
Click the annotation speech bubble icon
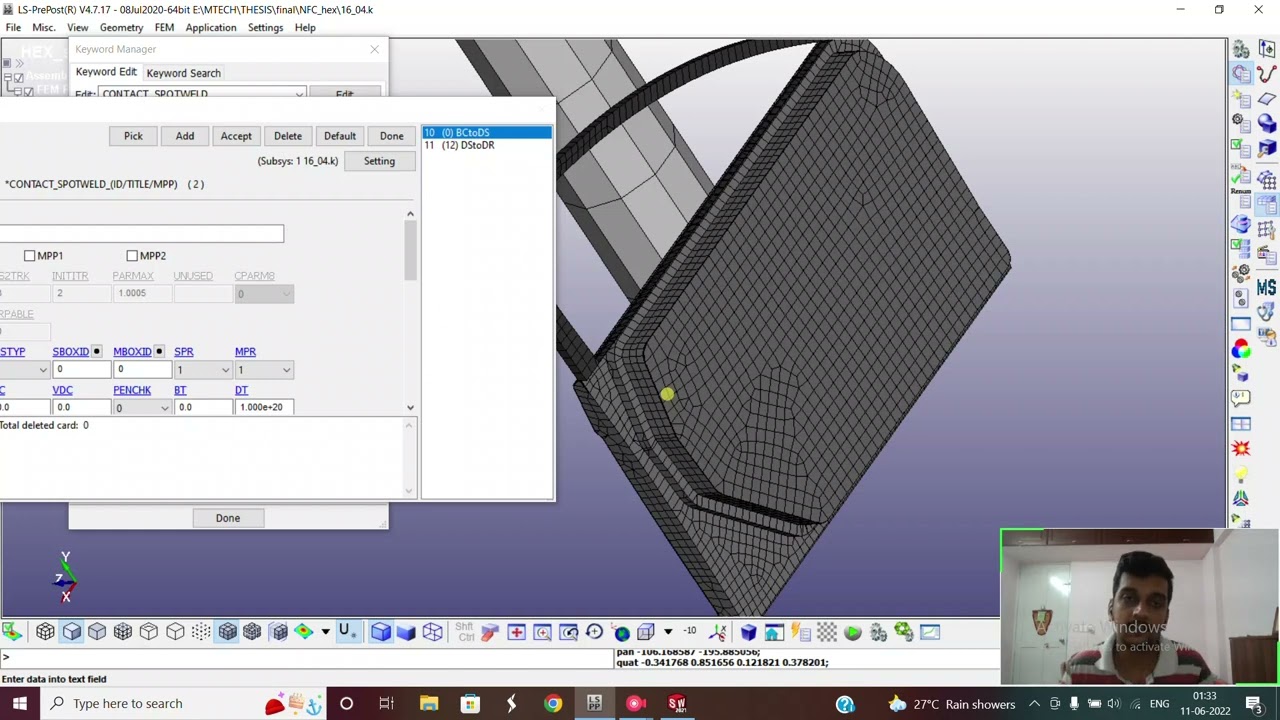pyautogui.click(x=1241, y=399)
